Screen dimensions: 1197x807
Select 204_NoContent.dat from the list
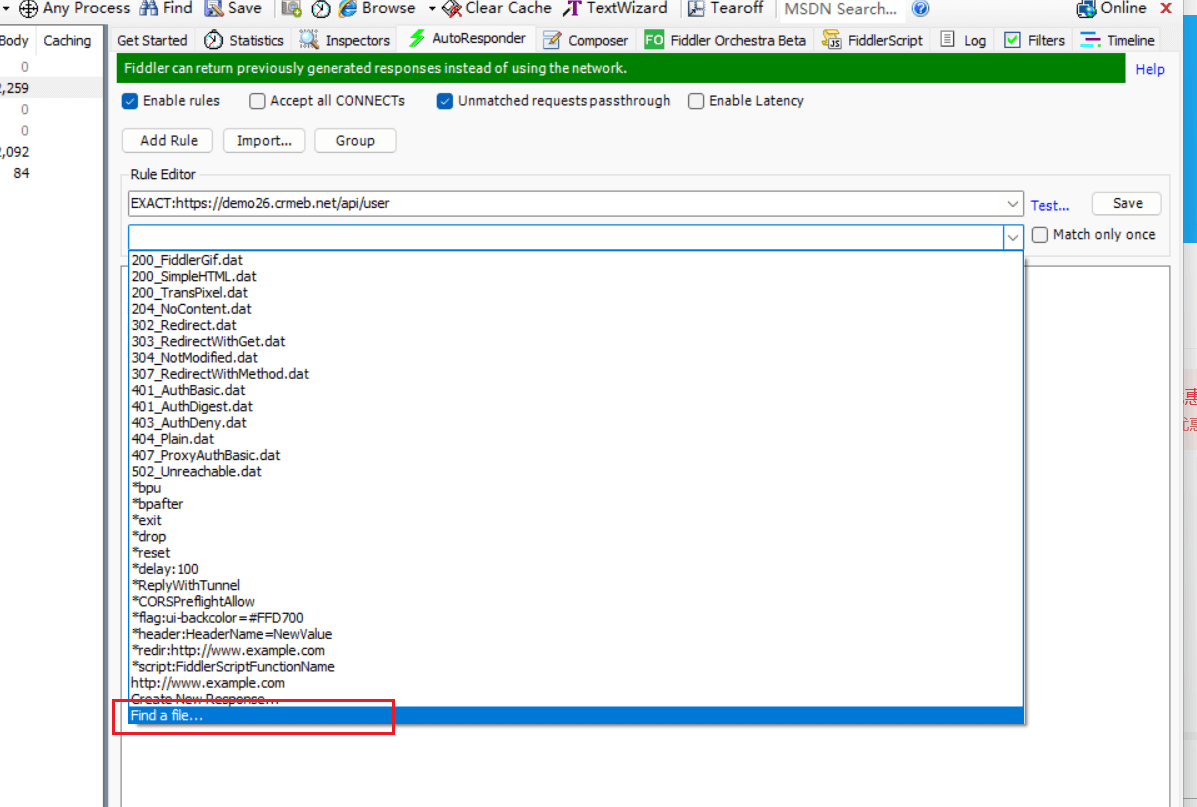pos(576,309)
